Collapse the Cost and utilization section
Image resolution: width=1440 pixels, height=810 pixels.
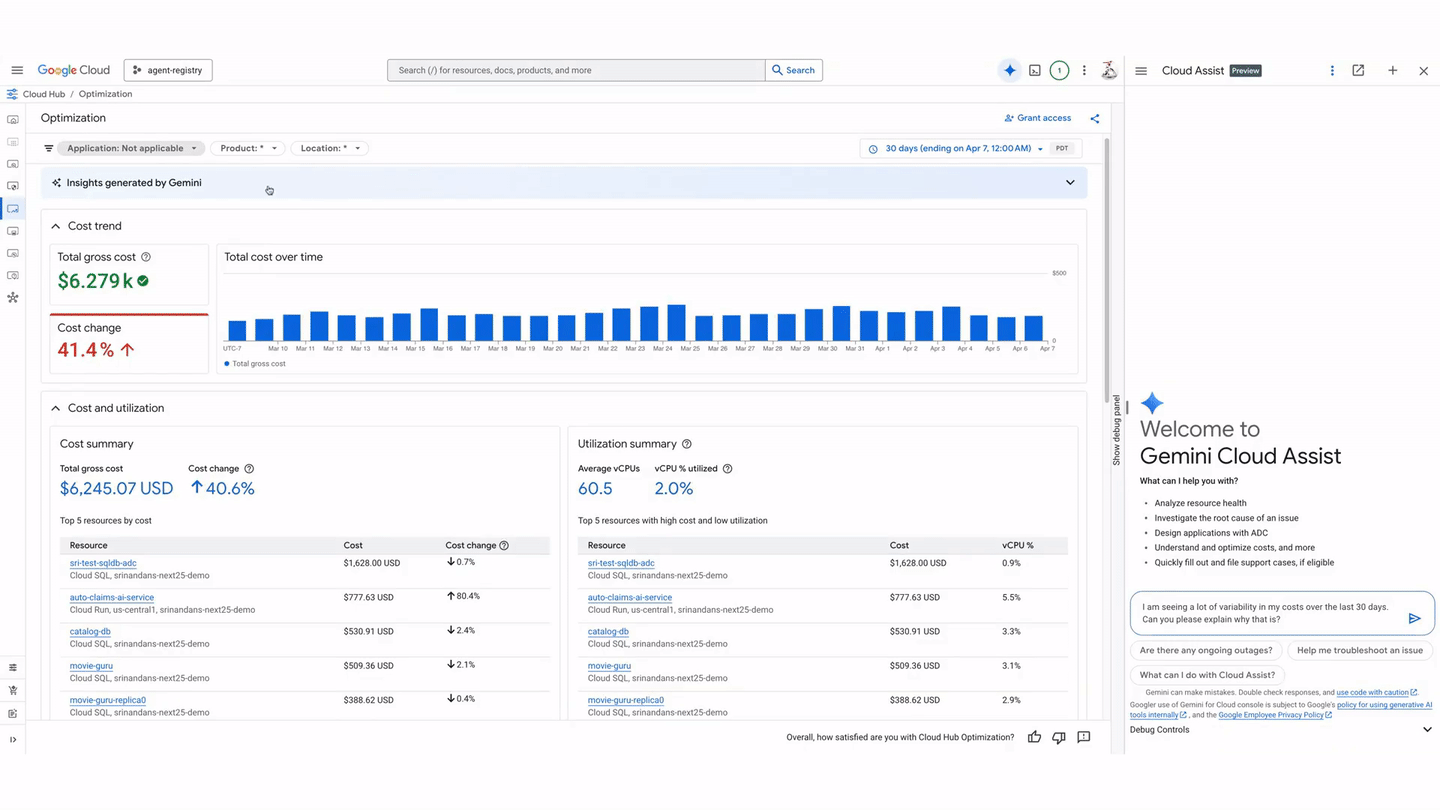(x=55, y=408)
